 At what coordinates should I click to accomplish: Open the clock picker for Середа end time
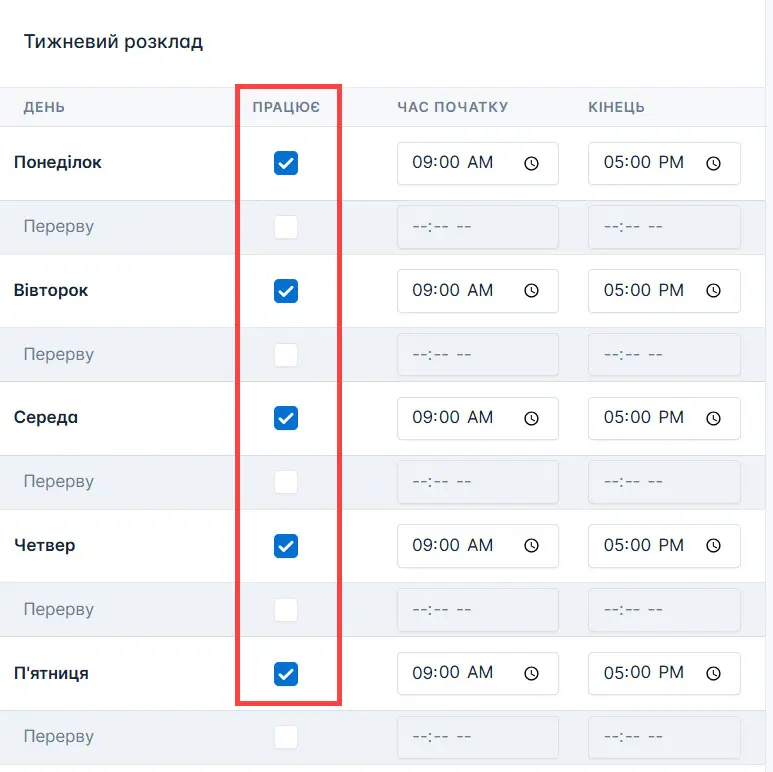click(713, 419)
